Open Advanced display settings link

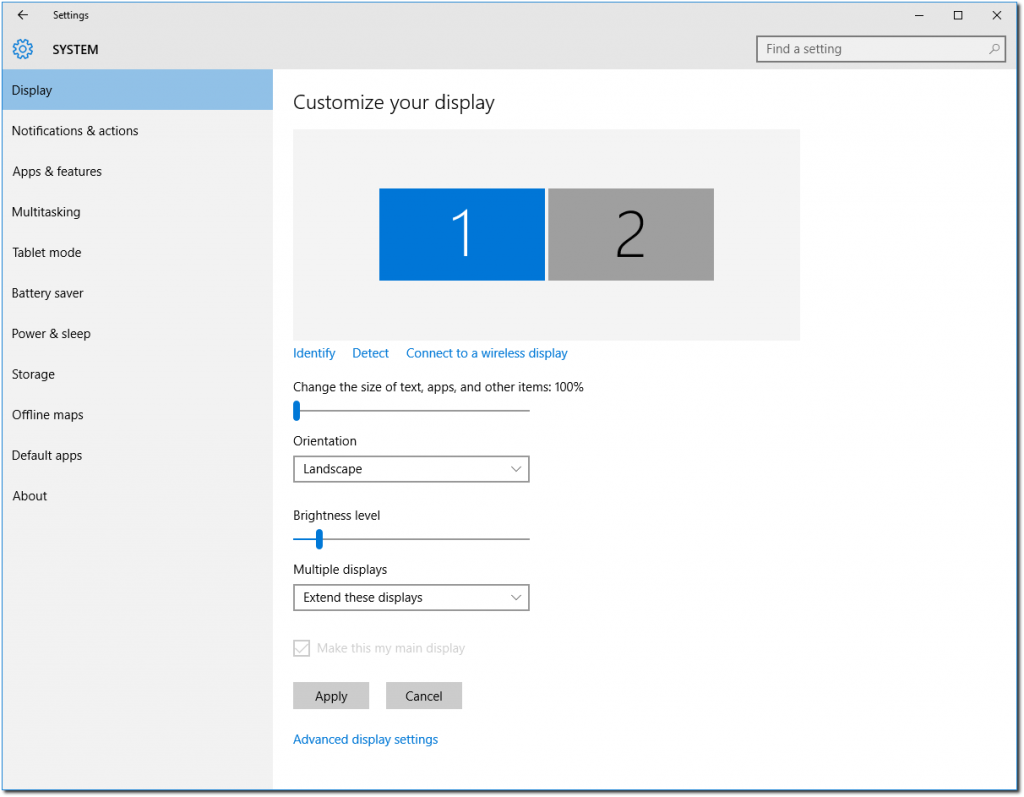coord(365,740)
